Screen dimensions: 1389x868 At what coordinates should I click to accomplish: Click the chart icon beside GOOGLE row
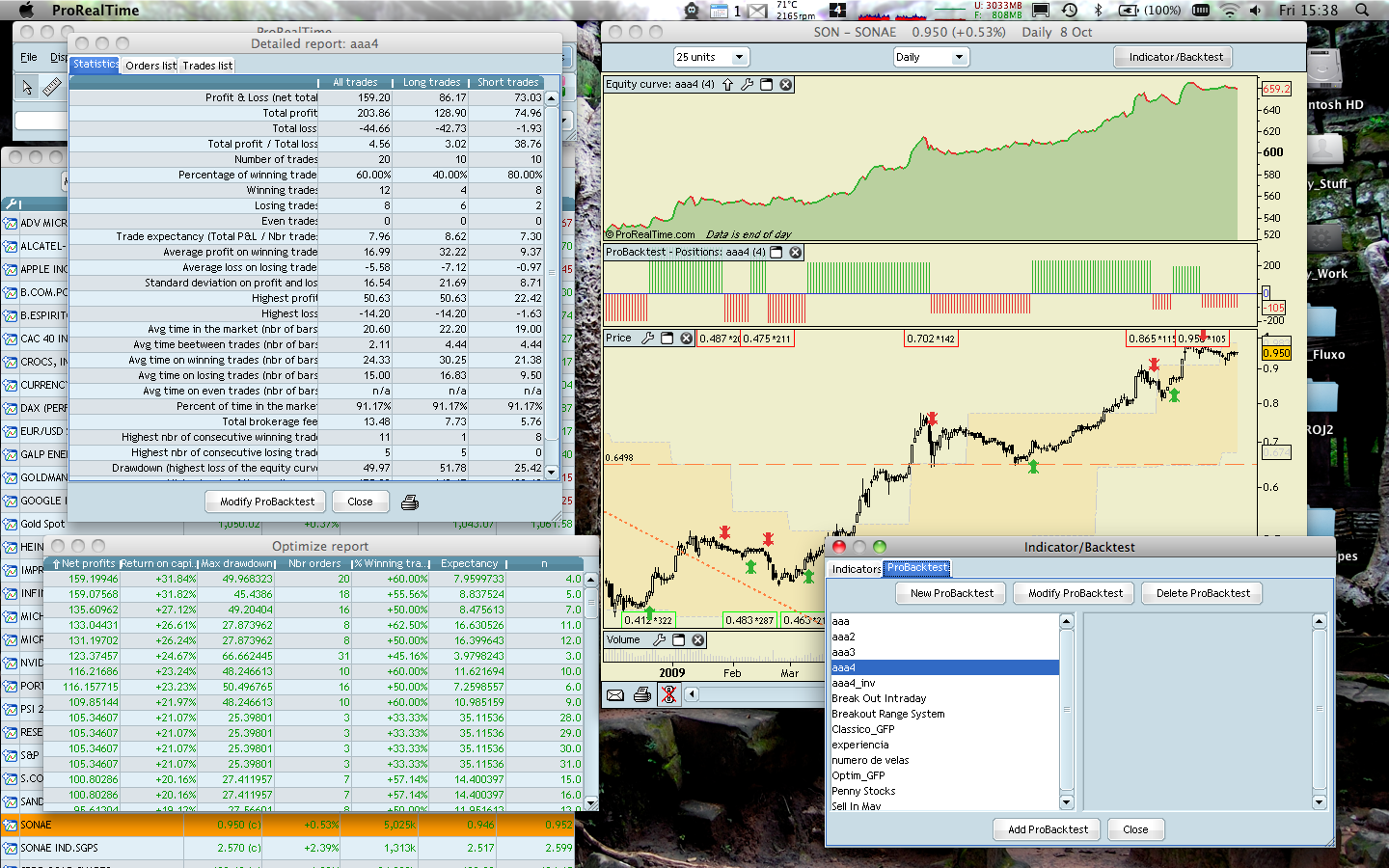(11, 502)
